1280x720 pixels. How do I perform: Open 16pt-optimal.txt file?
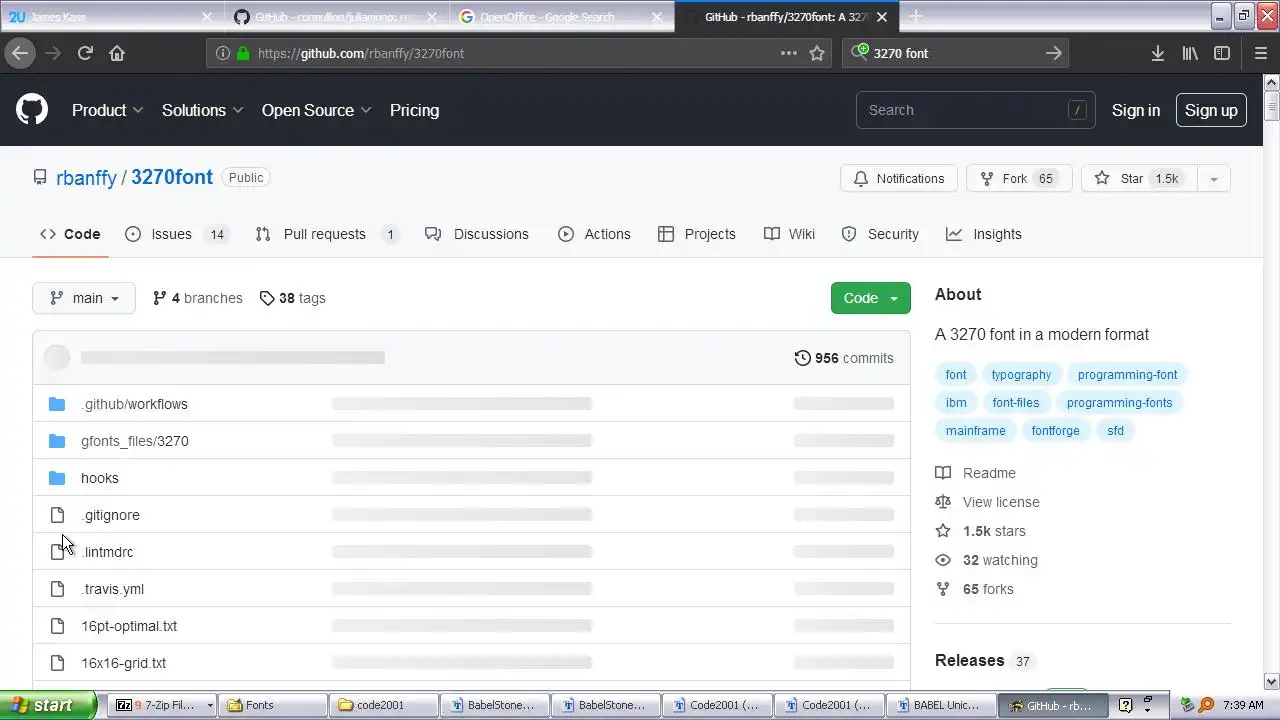point(129,626)
